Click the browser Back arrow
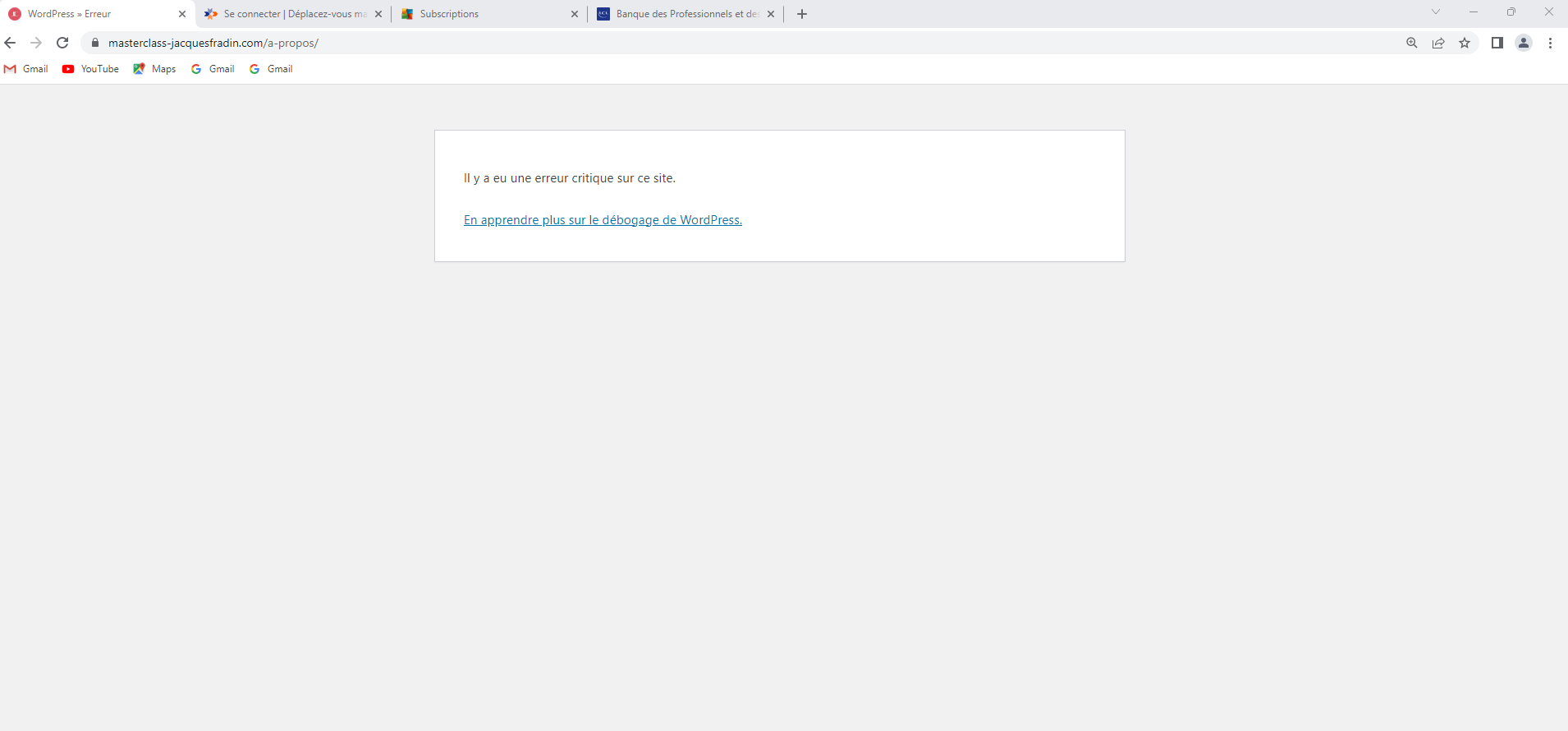 pos(11,43)
